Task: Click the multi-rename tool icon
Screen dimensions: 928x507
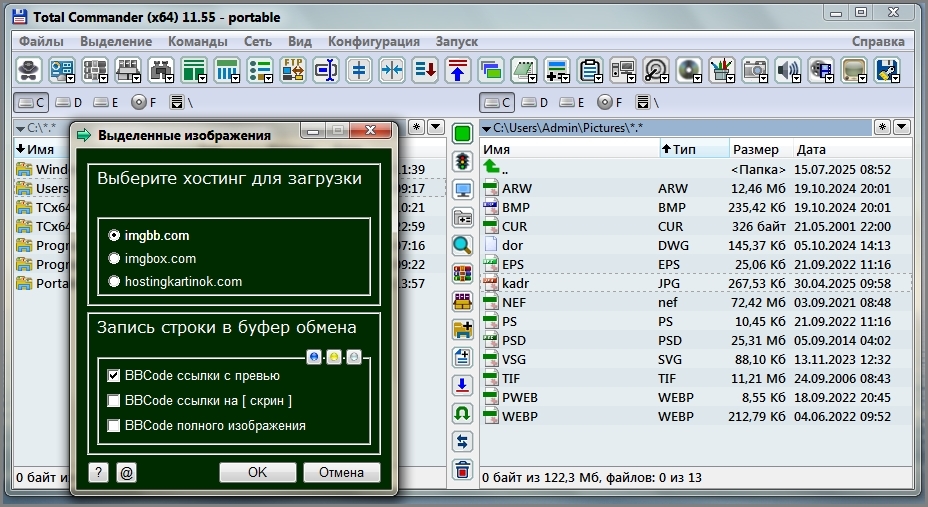Action: (326, 70)
